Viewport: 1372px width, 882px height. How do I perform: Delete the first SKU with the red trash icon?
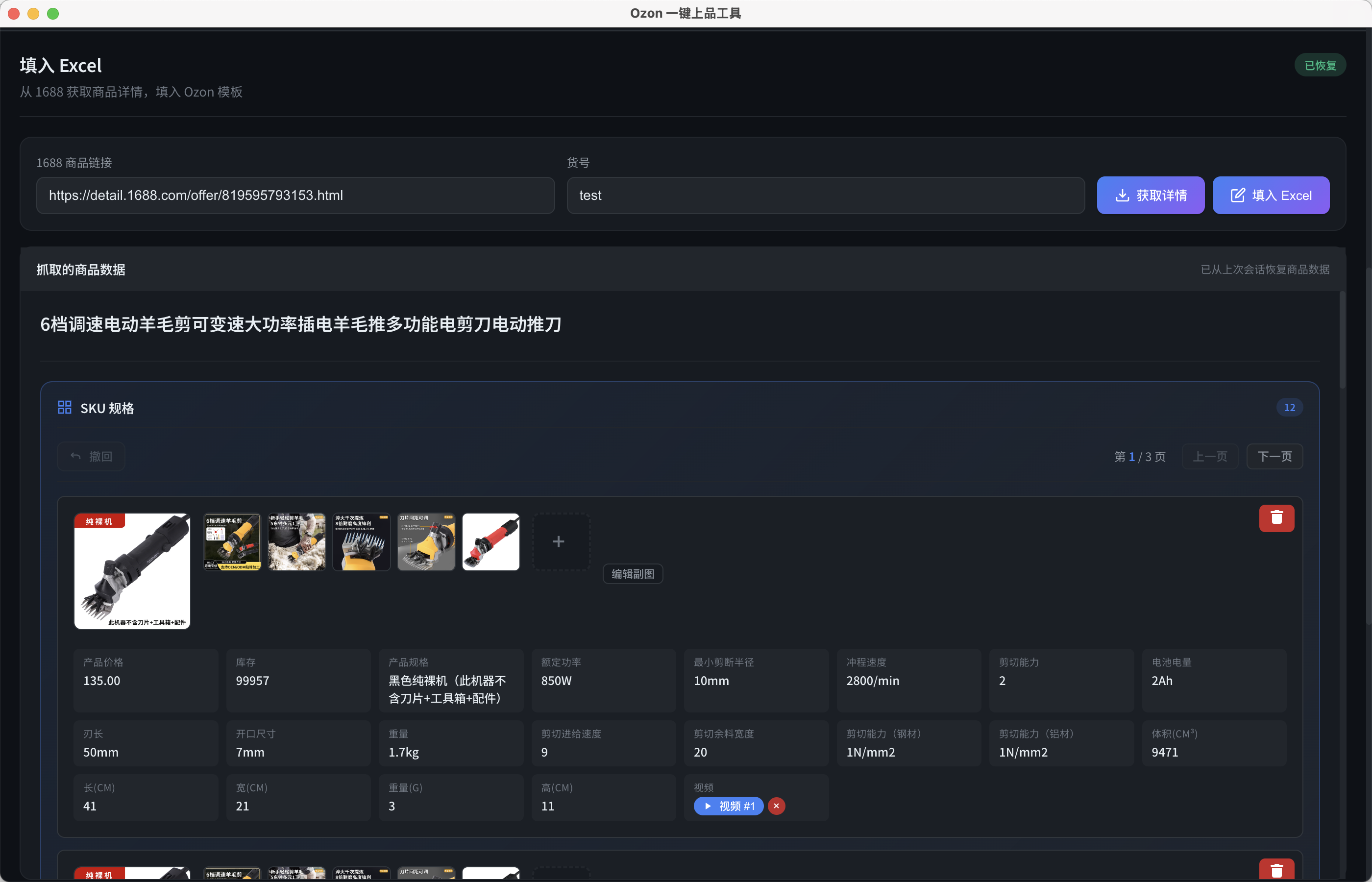(1276, 518)
